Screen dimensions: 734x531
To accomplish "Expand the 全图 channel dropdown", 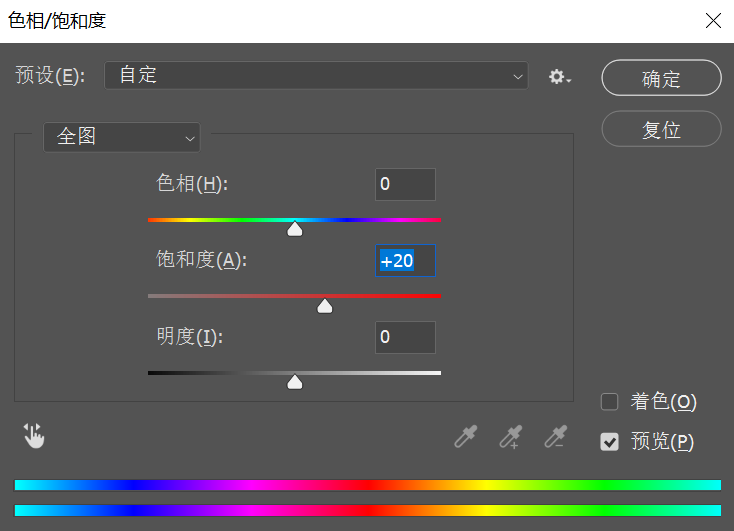I will point(122,137).
